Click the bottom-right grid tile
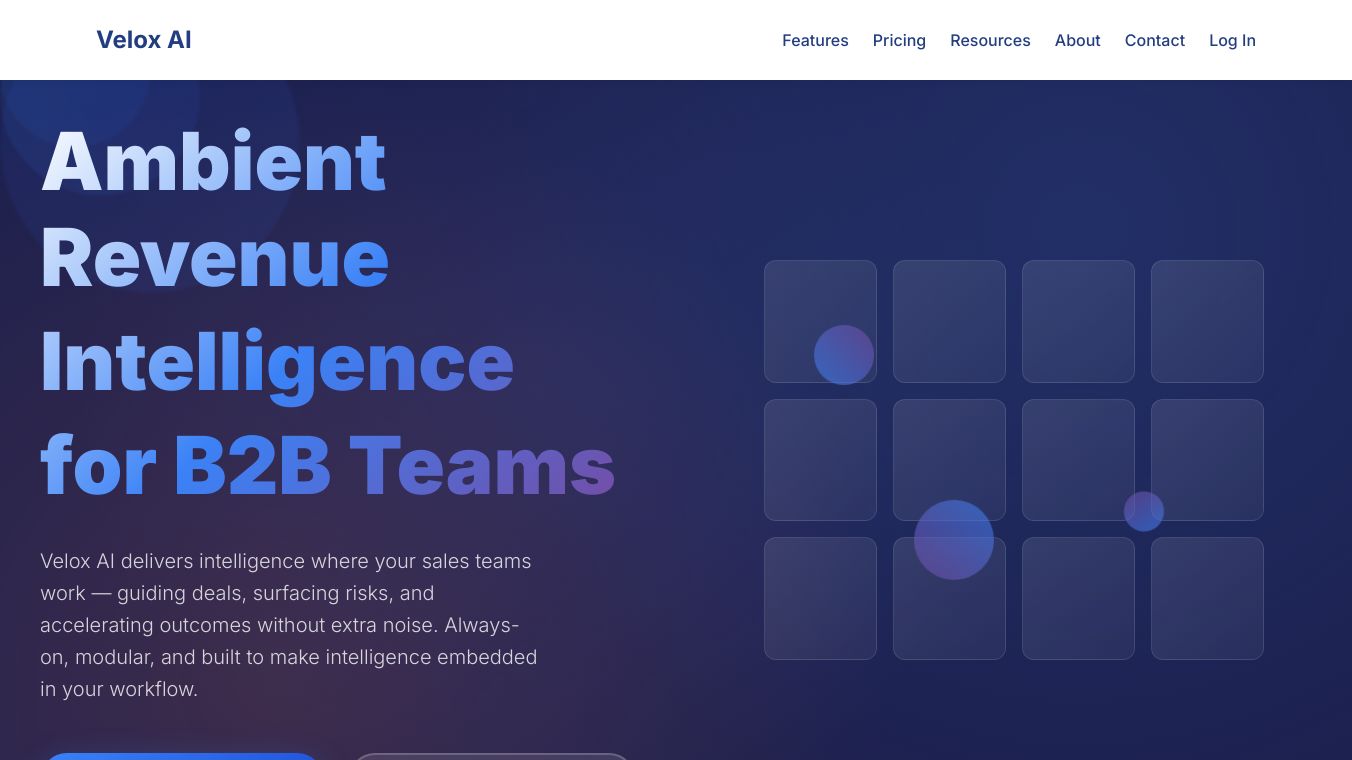Viewport: 1352px width, 760px height. pyautogui.click(x=1207, y=598)
